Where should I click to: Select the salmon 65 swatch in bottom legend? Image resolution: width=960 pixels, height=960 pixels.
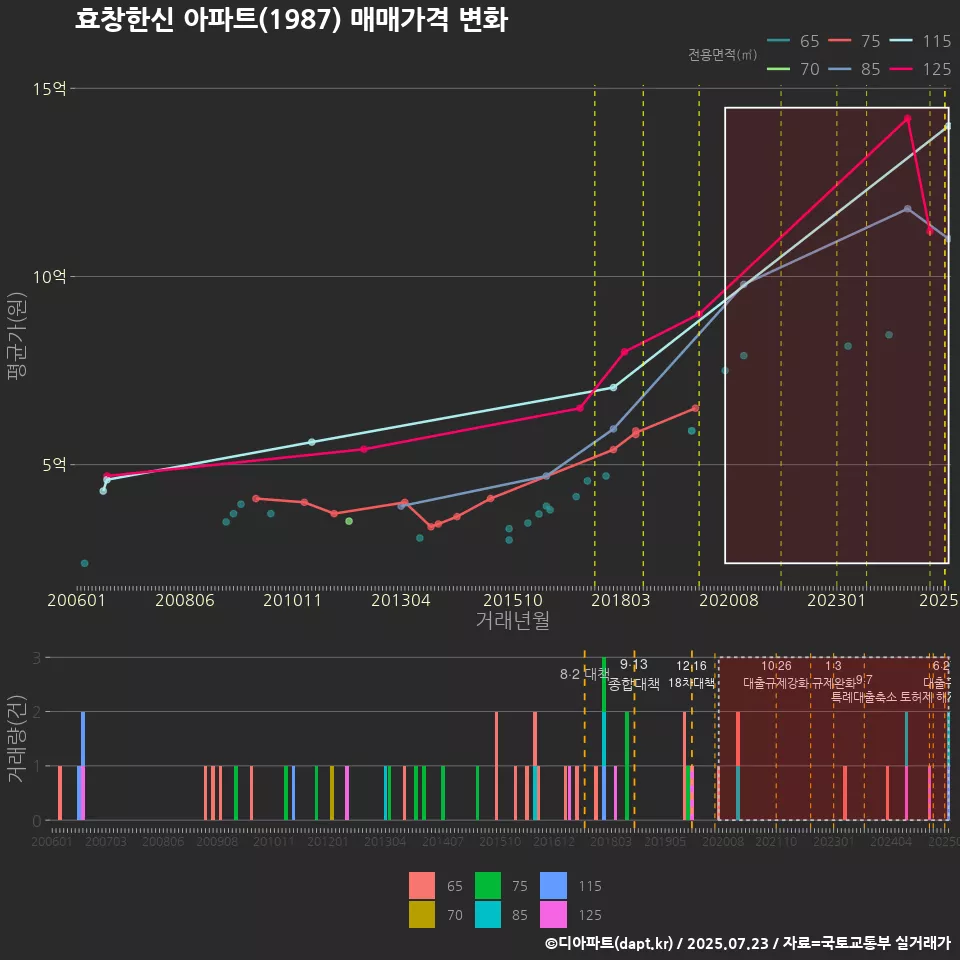[422, 885]
